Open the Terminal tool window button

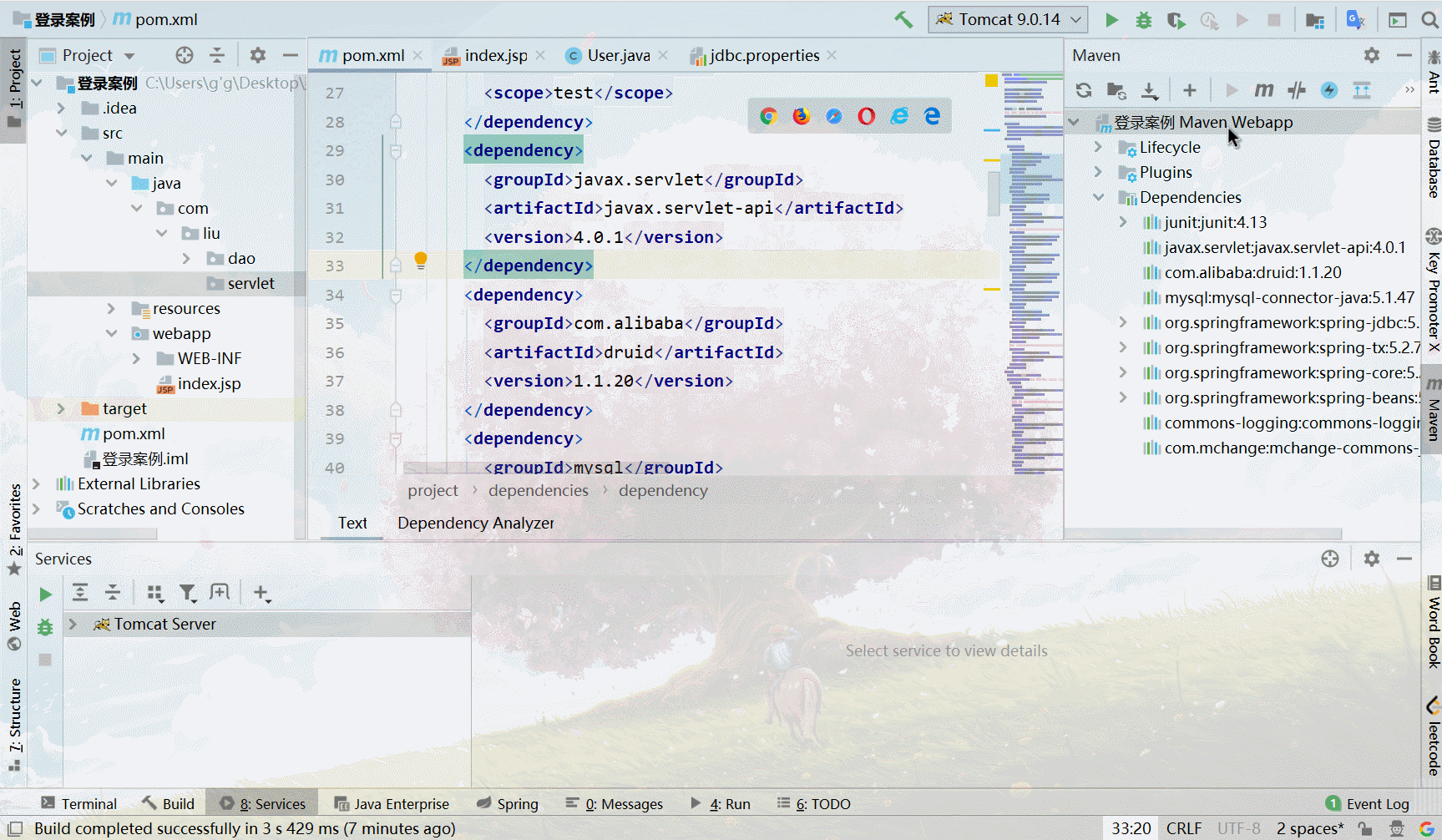pyautogui.click(x=79, y=803)
